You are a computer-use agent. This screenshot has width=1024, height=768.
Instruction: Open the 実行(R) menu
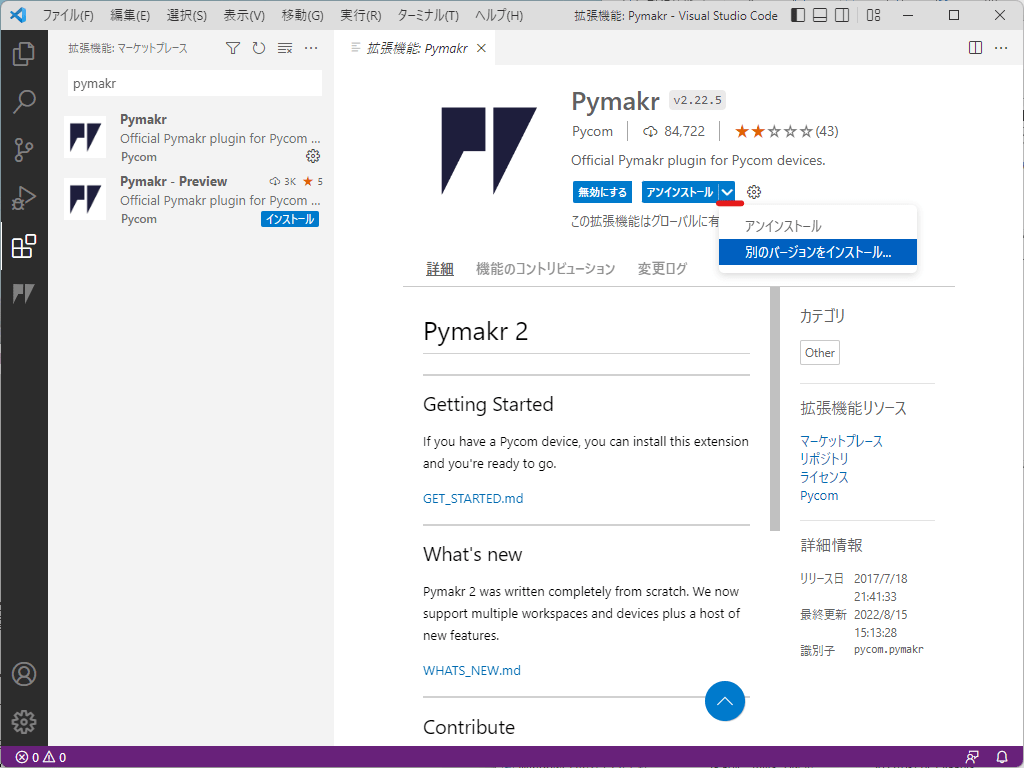[360, 15]
